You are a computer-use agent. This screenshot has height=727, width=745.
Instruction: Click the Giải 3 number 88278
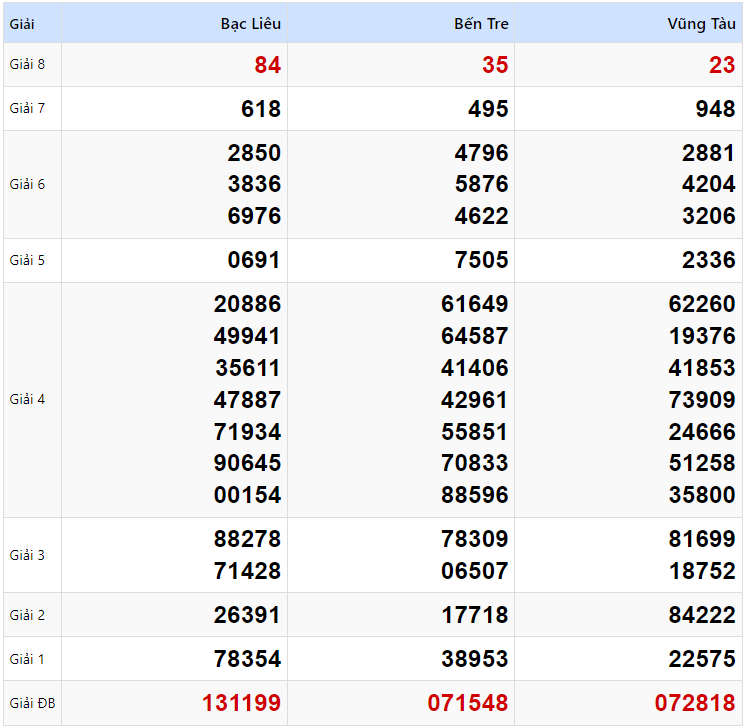click(247, 539)
